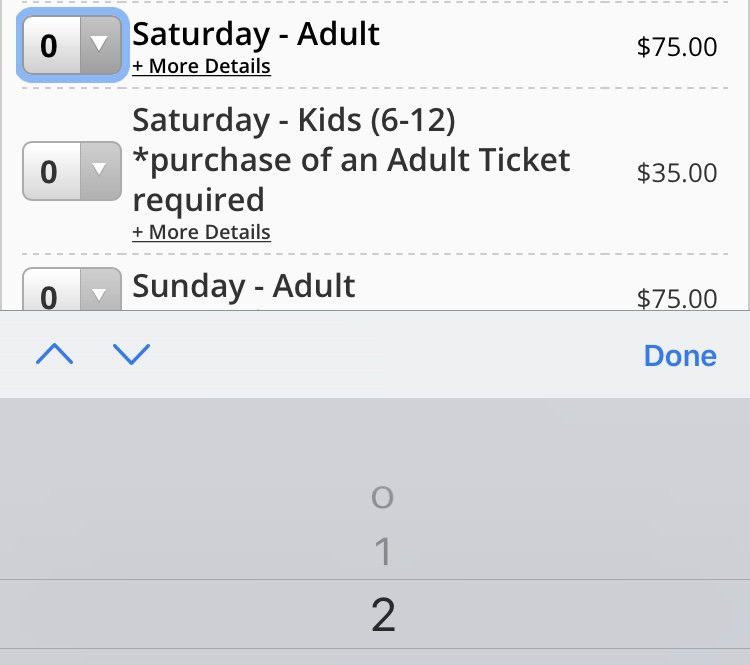Open the Saturday - Adult quantity selector
The height and width of the screenshot is (665, 750).
(71, 45)
